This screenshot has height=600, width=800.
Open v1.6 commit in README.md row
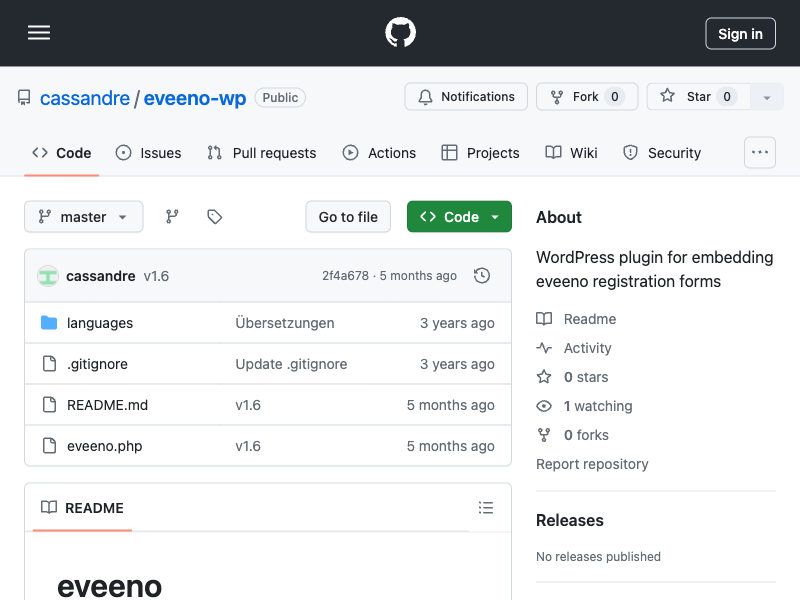tap(248, 405)
